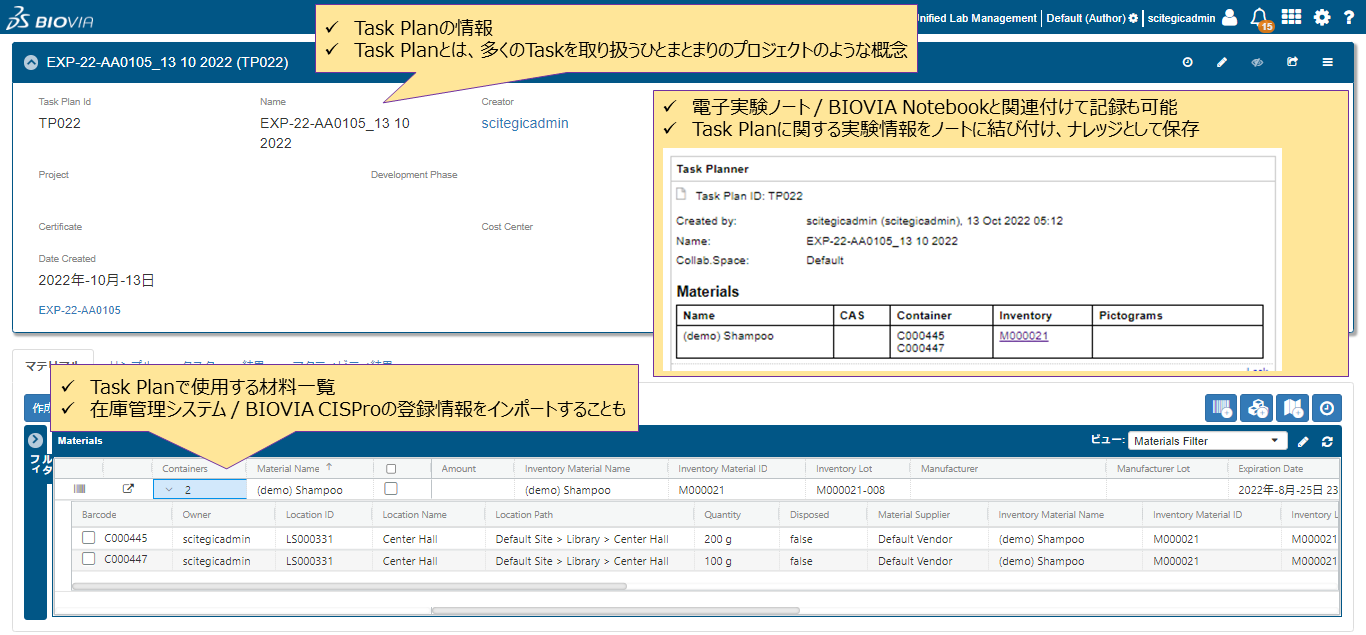The image size is (1366, 635).
Task: Refresh the Materials grid
Action: pos(1327,441)
